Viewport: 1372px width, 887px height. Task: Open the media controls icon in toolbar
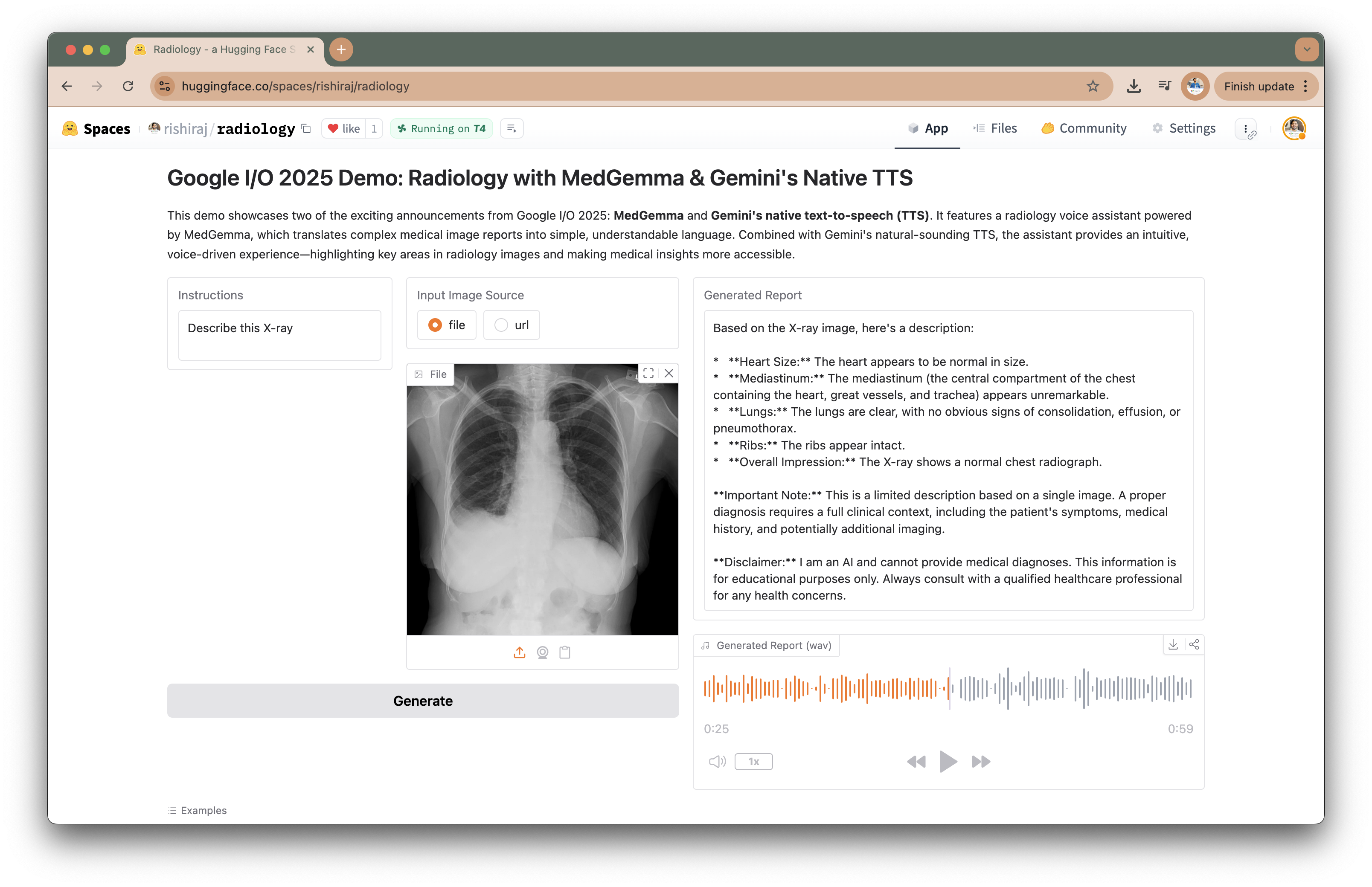click(x=1164, y=87)
